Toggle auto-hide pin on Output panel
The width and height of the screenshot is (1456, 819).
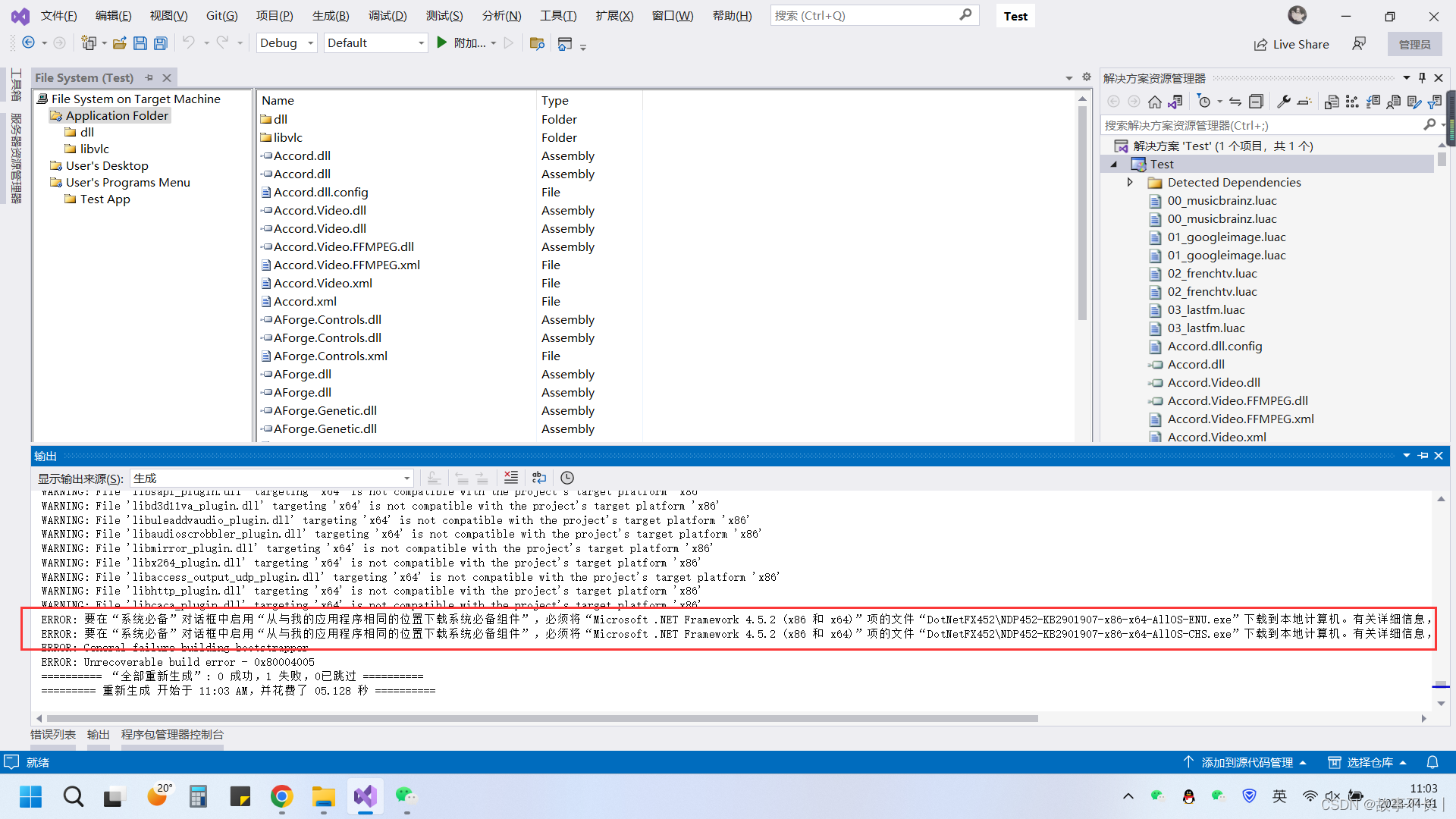(1423, 456)
